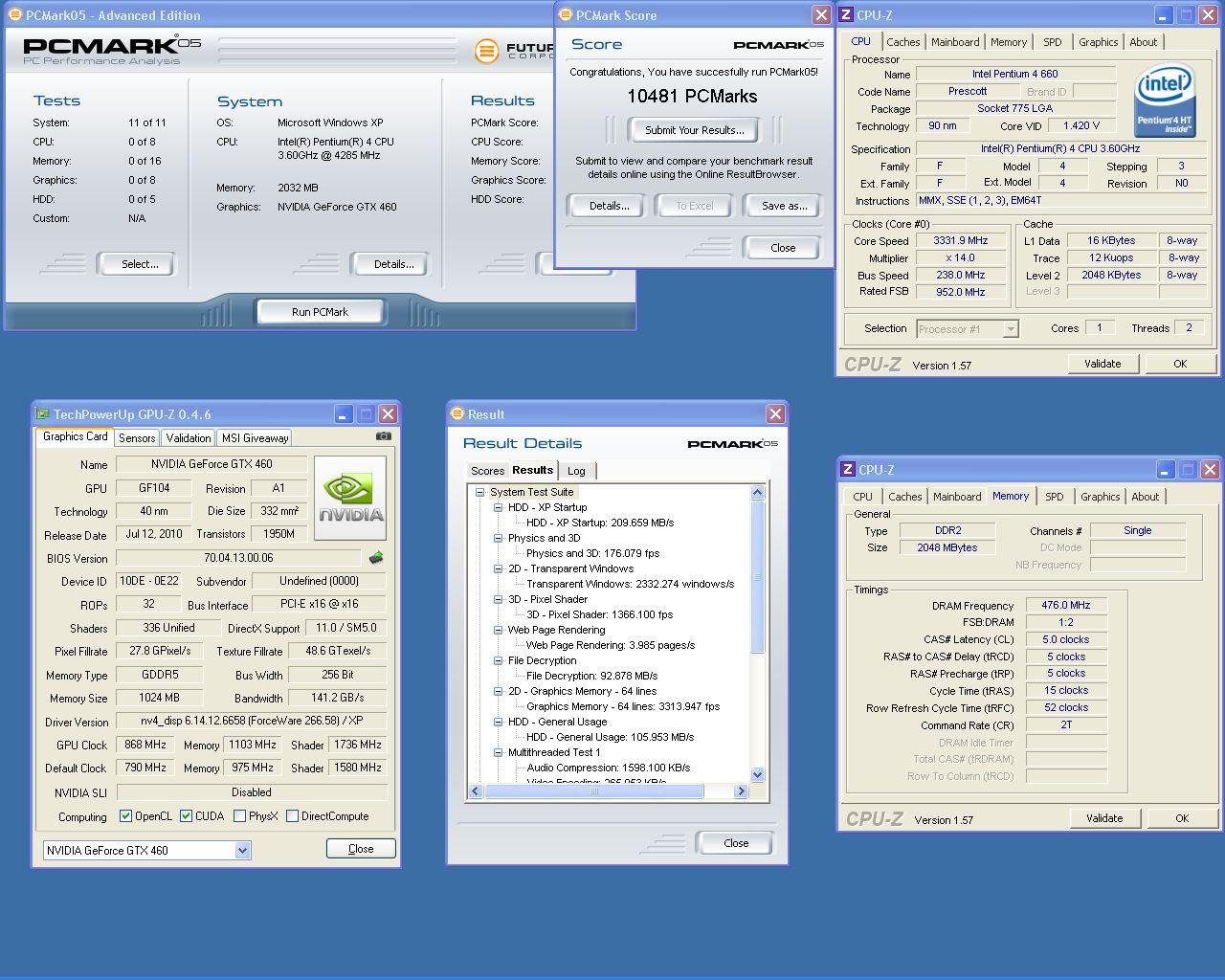
Task: Click the PCMark05 main window title icon
Action: (15, 14)
